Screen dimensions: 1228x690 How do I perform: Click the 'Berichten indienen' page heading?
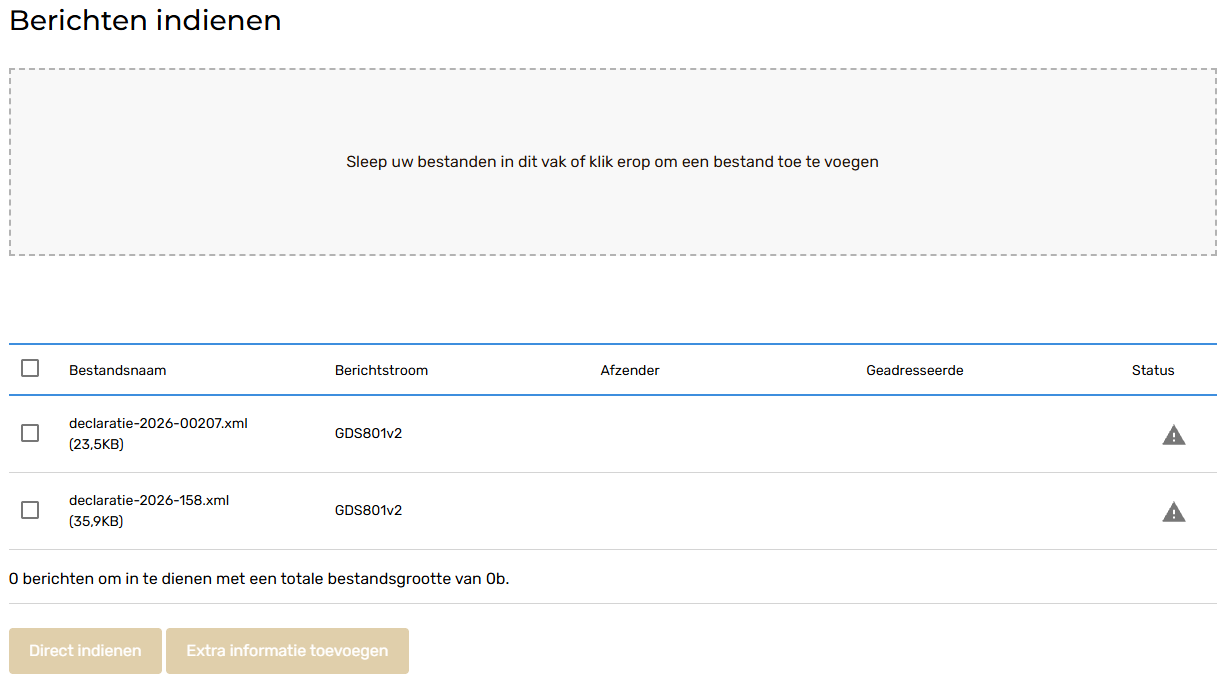click(x=145, y=21)
